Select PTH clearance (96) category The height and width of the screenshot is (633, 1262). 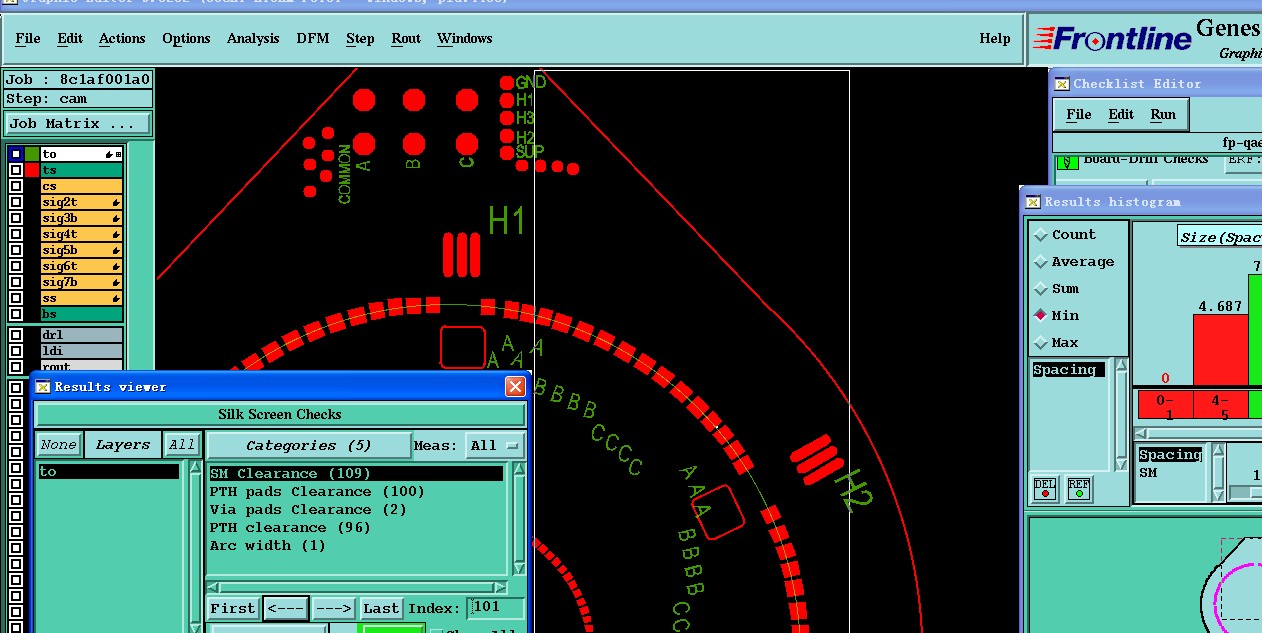point(355,528)
